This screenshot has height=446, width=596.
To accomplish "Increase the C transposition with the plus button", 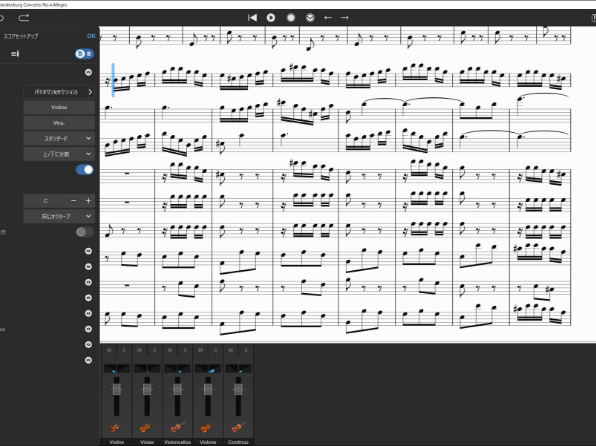I will coord(88,200).
